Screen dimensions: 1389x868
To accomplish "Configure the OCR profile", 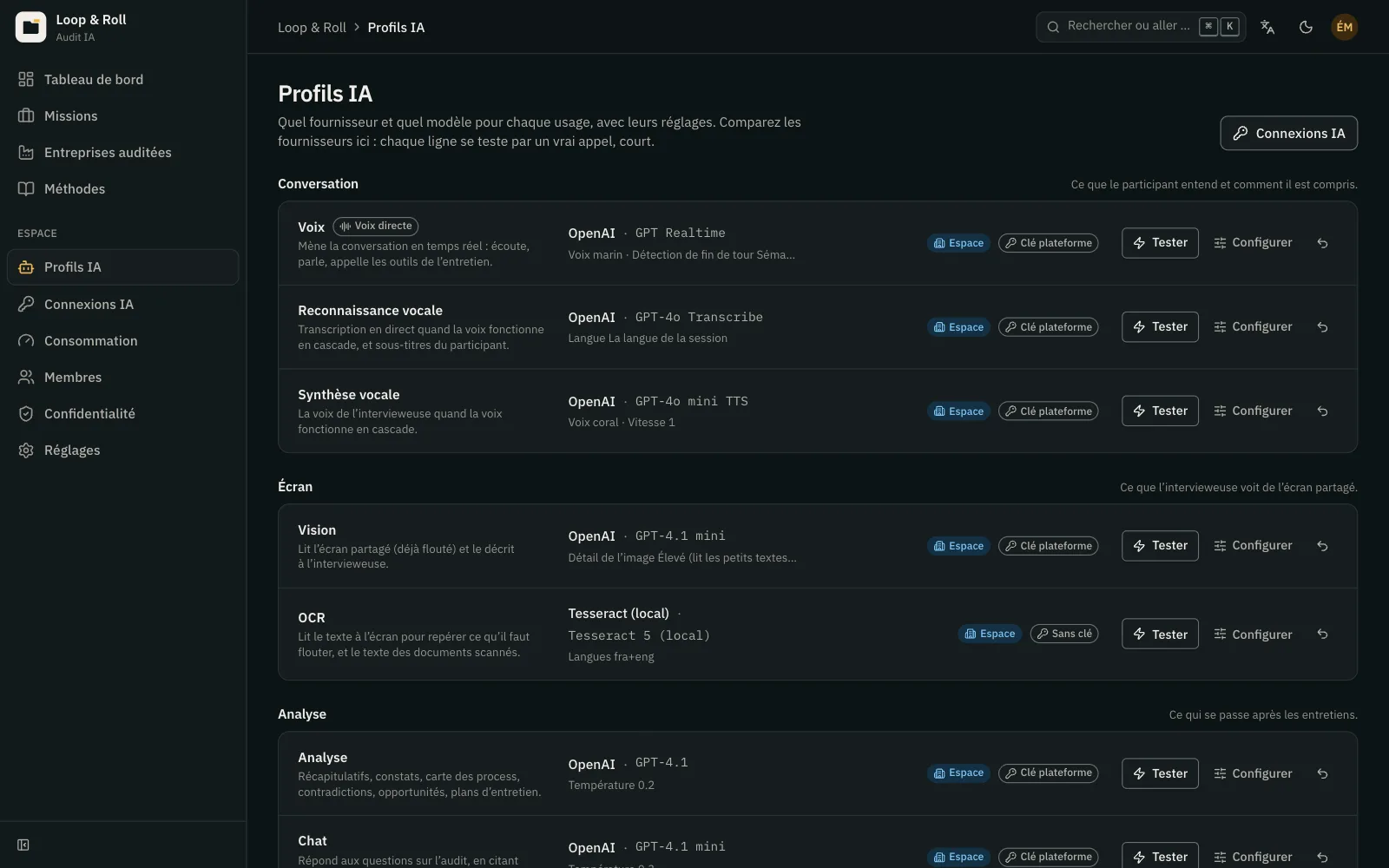I will [x=1253, y=635].
